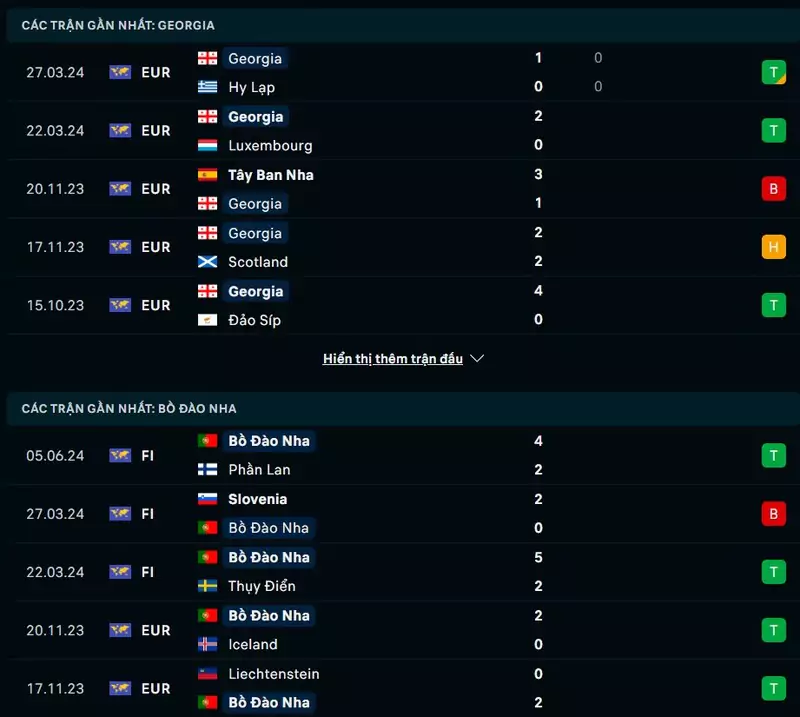Click the Scotland flag icon

(208, 262)
